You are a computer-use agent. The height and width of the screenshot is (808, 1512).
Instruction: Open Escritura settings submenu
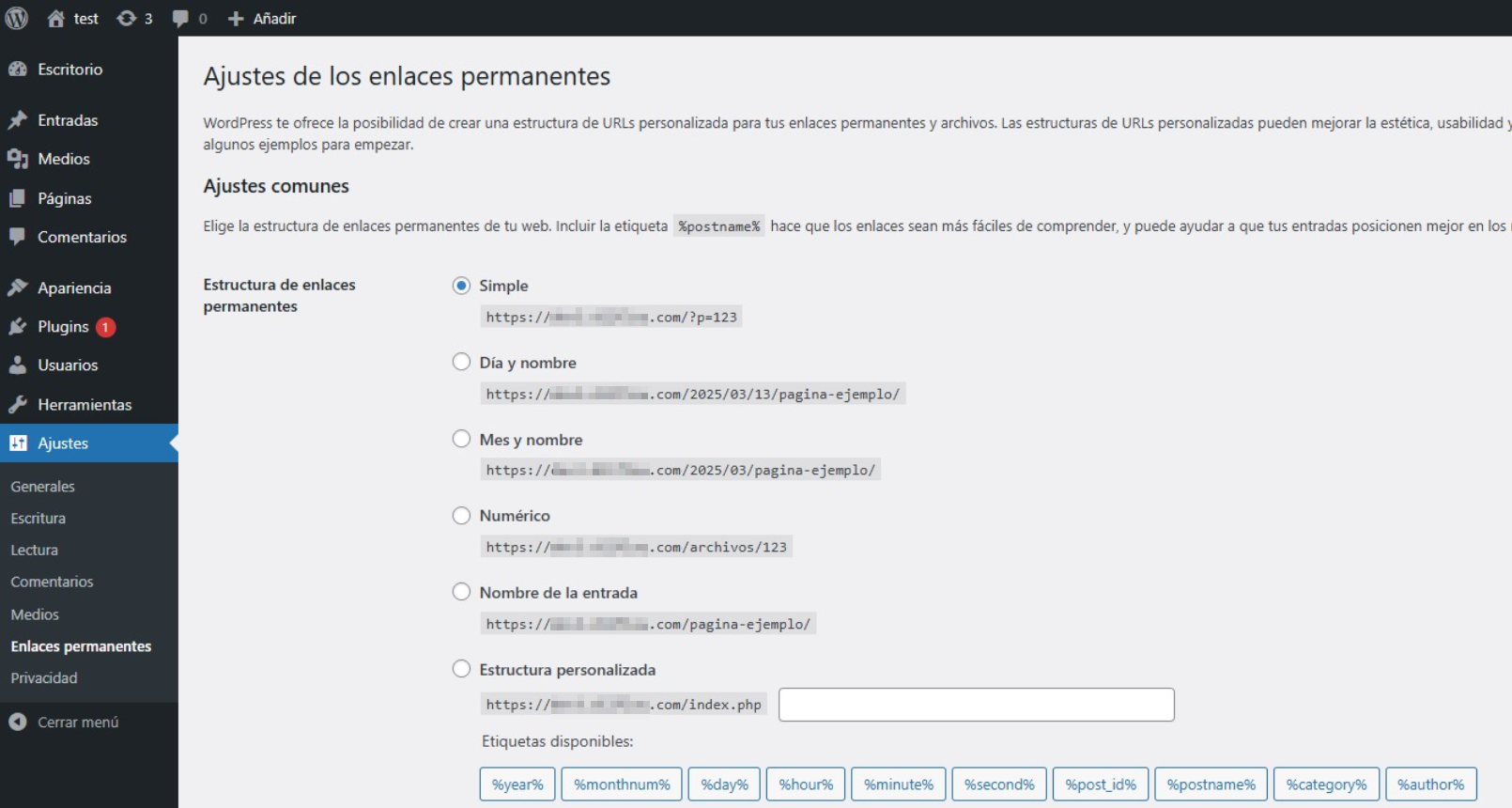pos(39,518)
